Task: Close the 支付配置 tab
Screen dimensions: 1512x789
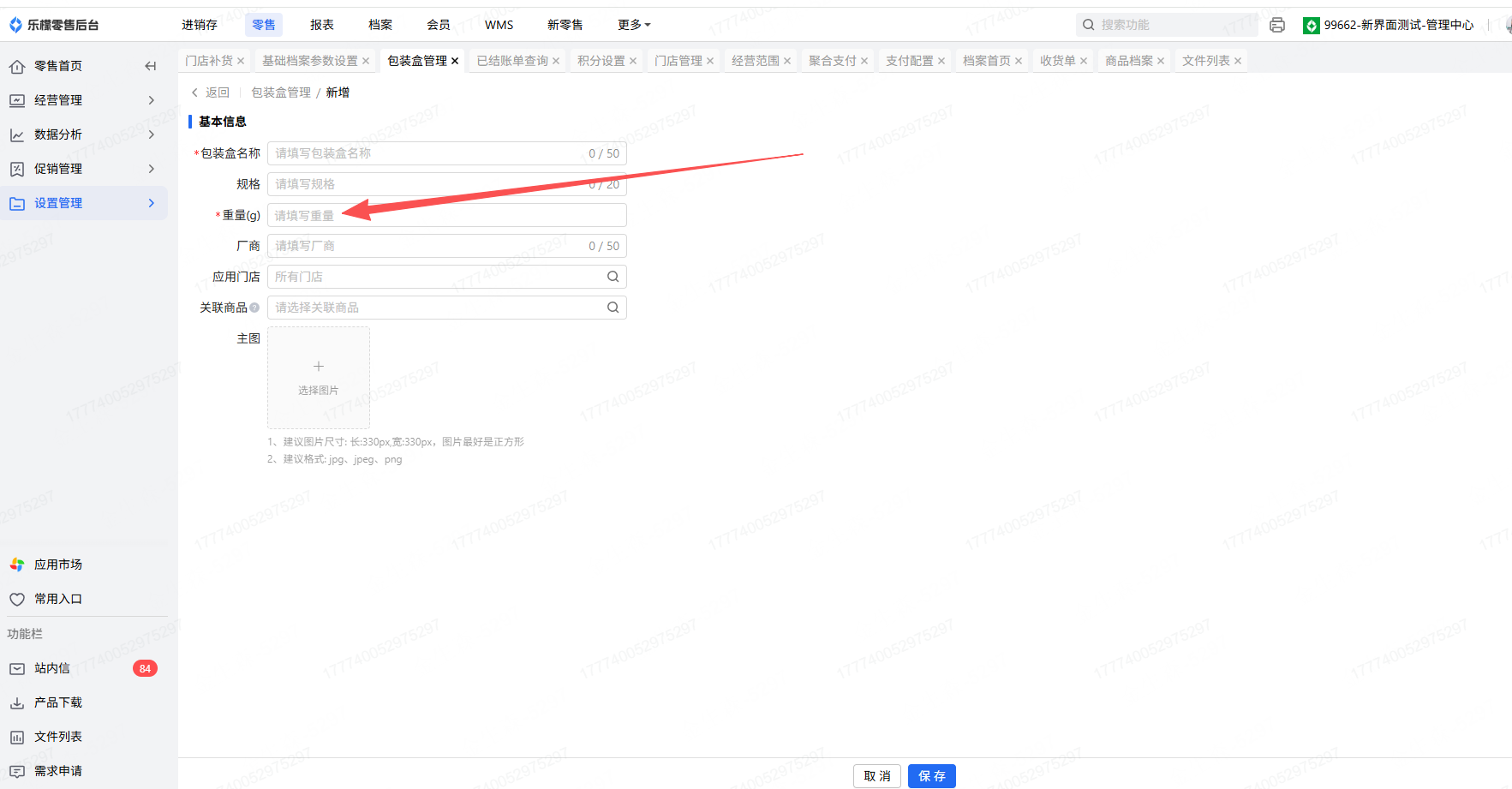Action: 941,61
